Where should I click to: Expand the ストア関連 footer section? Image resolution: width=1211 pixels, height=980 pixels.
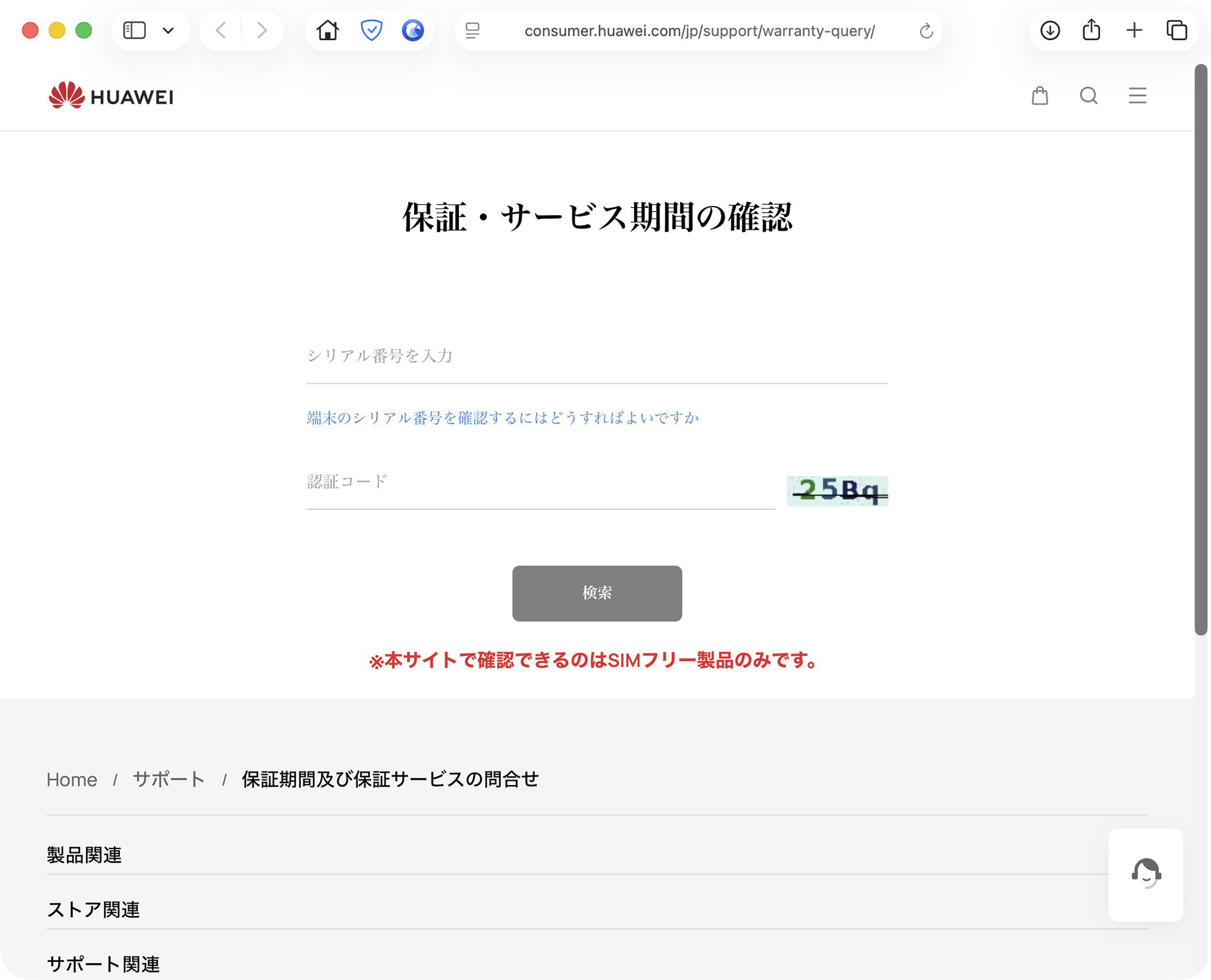point(93,909)
